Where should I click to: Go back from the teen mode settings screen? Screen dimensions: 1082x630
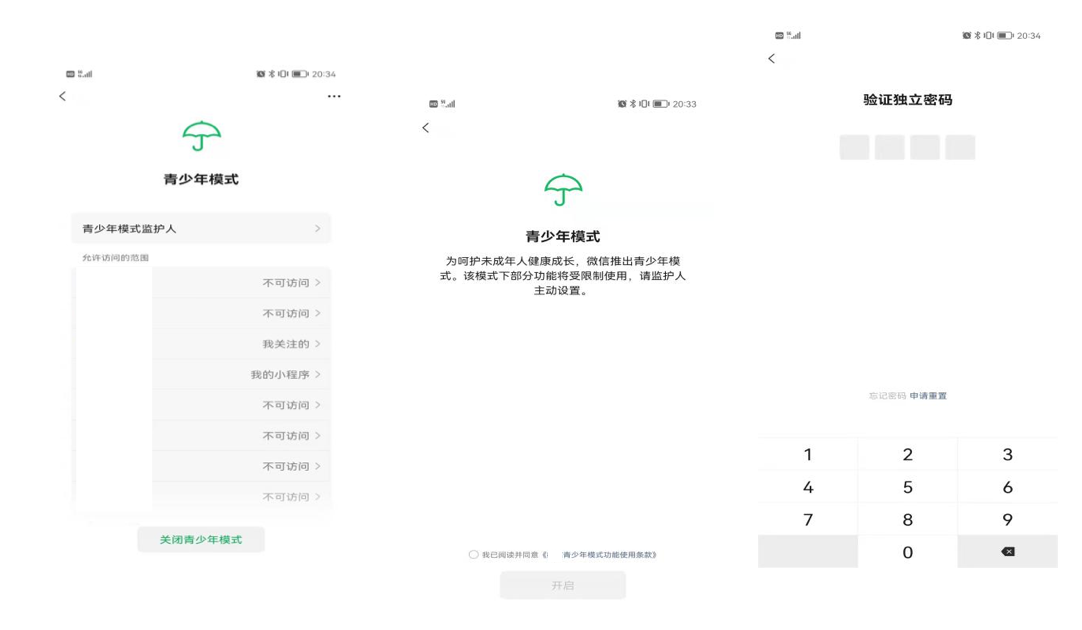63,97
